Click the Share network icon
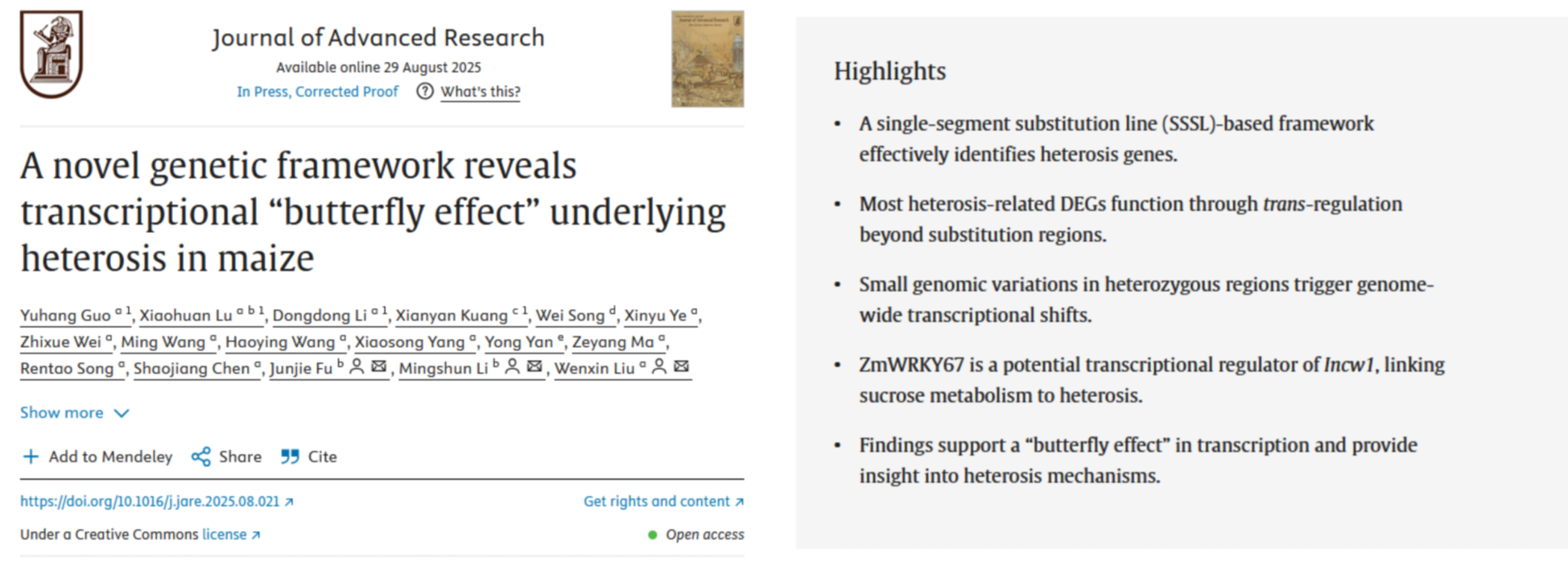This screenshot has height=570, width=1568. [x=200, y=456]
